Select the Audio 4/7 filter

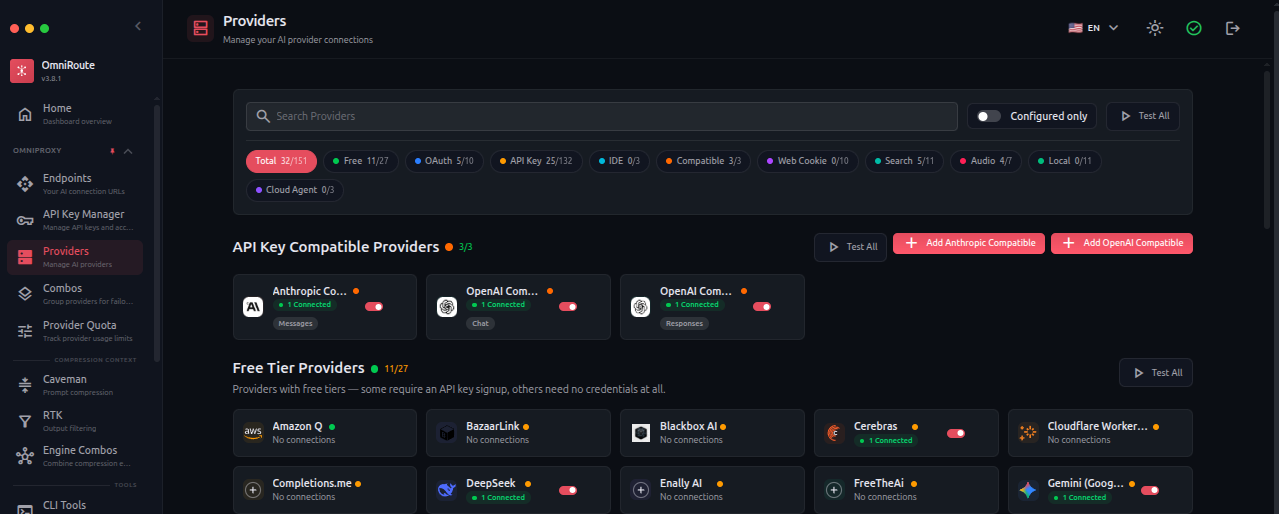pos(985,161)
